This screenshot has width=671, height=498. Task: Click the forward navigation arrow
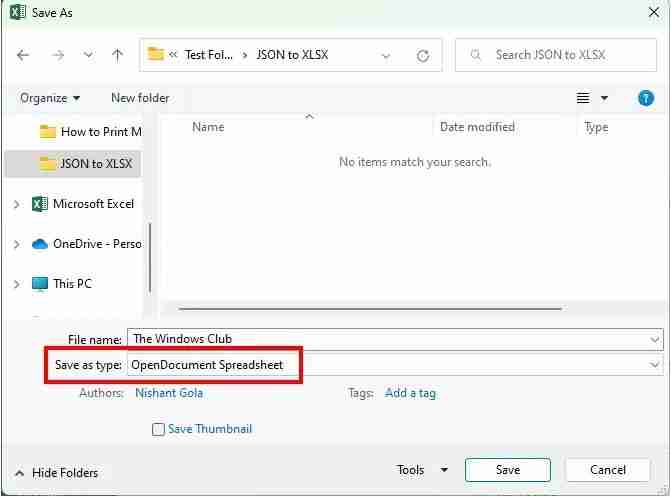[x=58, y=55]
